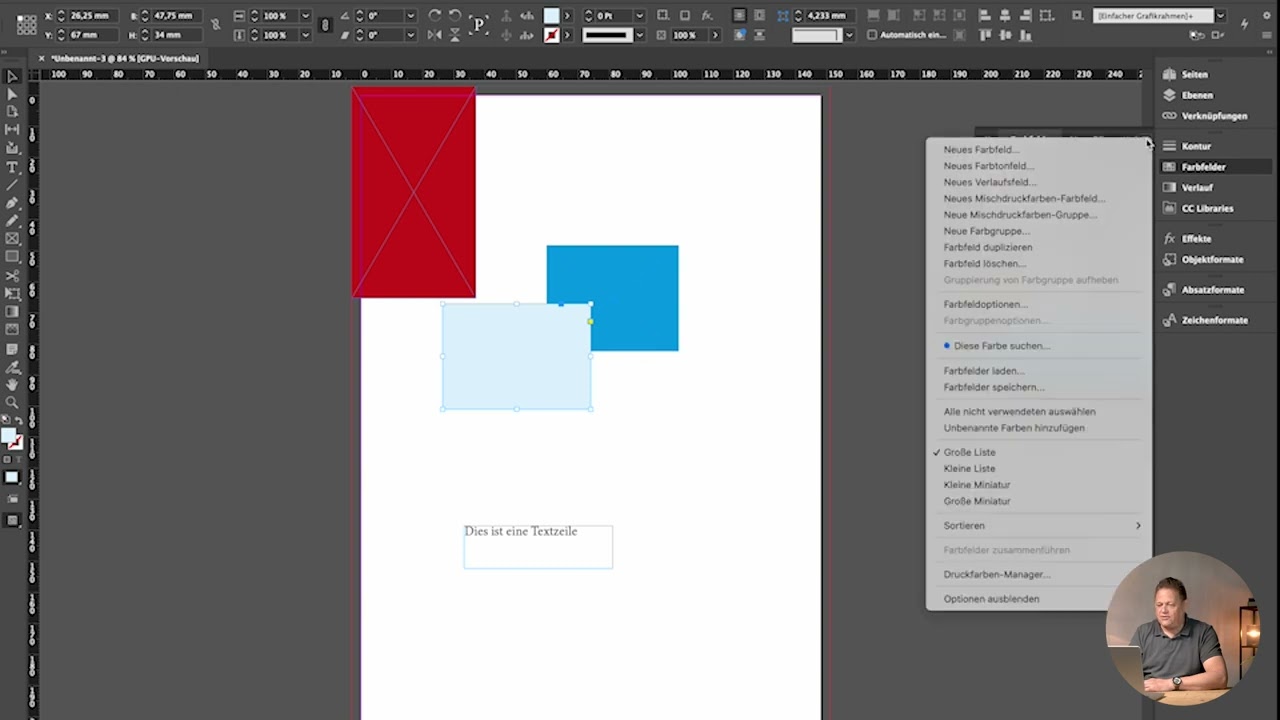Viewport: 1280px width, 720px height.
Task: Choose Optionen ausblenden menu entry
Action: pos(991,599)
